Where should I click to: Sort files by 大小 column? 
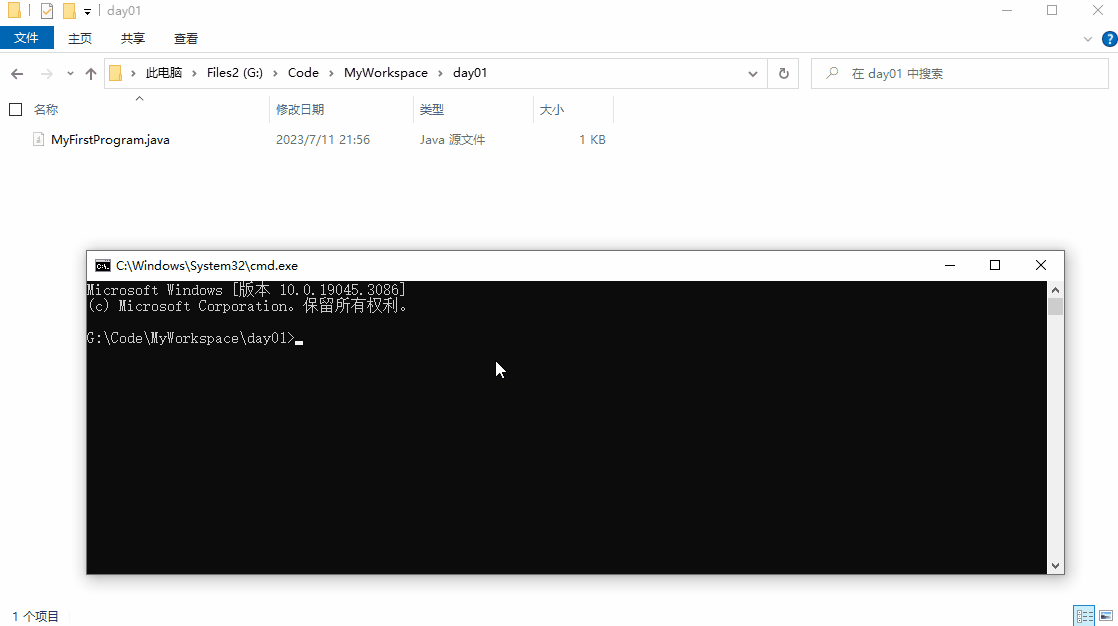(x=552, y=110)
